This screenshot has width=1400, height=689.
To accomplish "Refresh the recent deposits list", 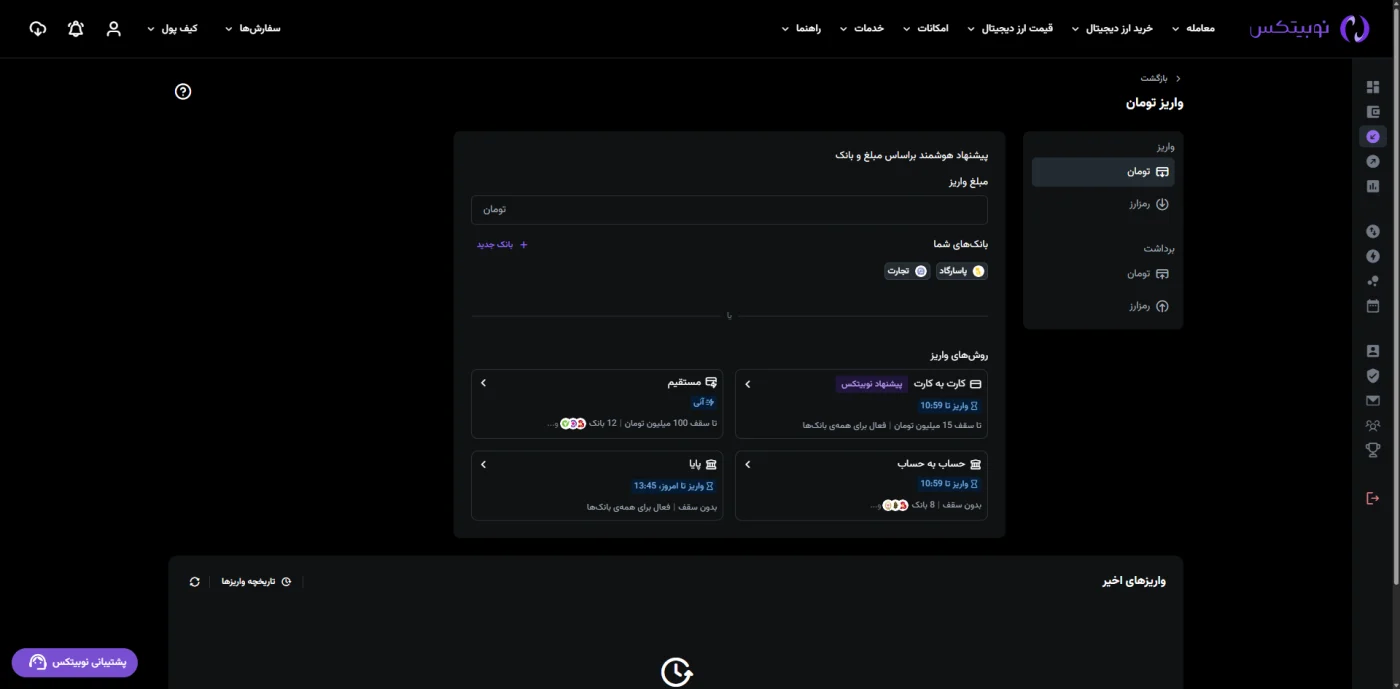I will [194, 581].
